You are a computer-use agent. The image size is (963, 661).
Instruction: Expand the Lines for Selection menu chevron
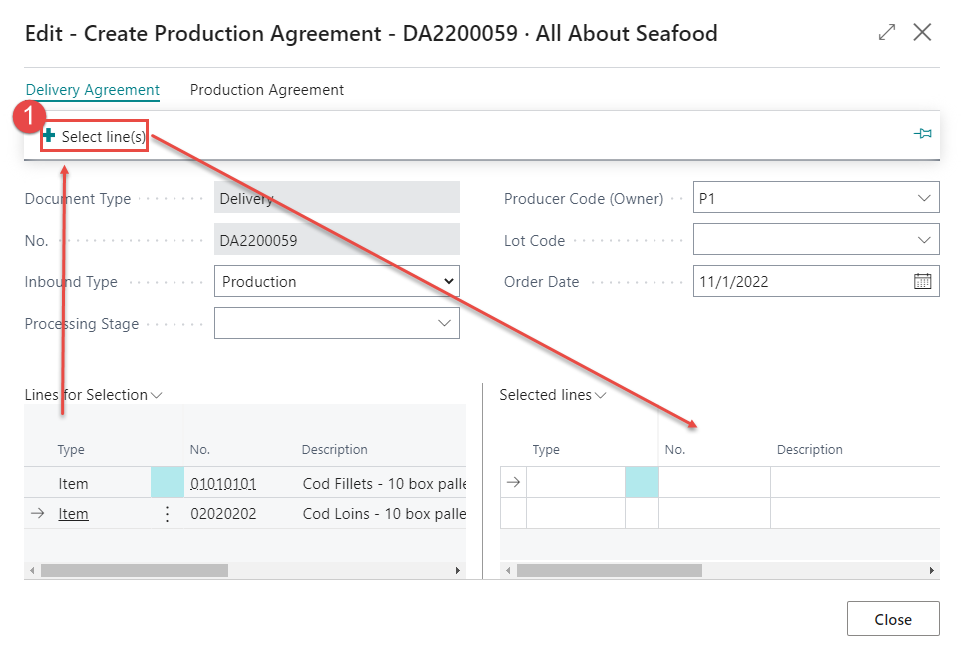coord(157,395)
